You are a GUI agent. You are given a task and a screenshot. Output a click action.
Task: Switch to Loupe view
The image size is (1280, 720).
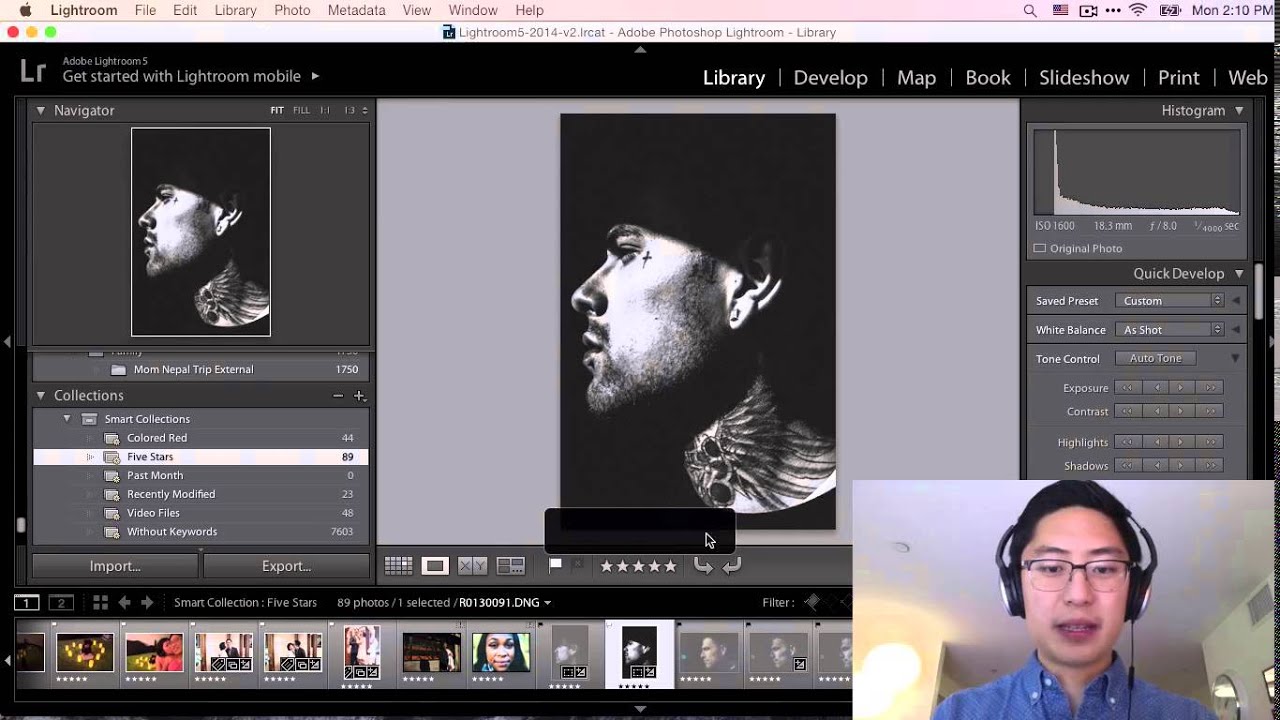[x=435, y=566]
